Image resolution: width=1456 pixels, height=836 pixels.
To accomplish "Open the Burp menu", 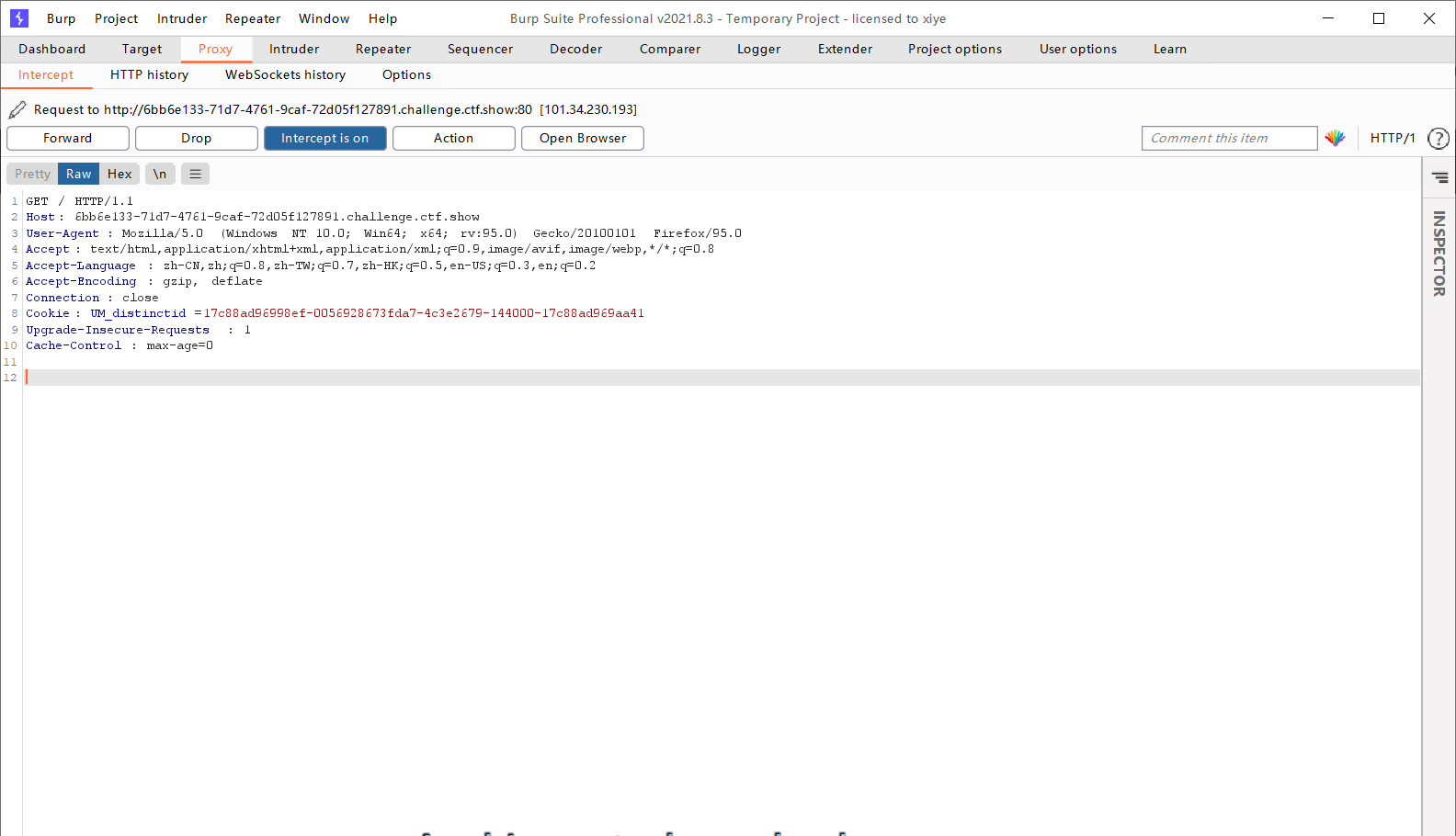I will pyautogui.click(x=62, y=18).
